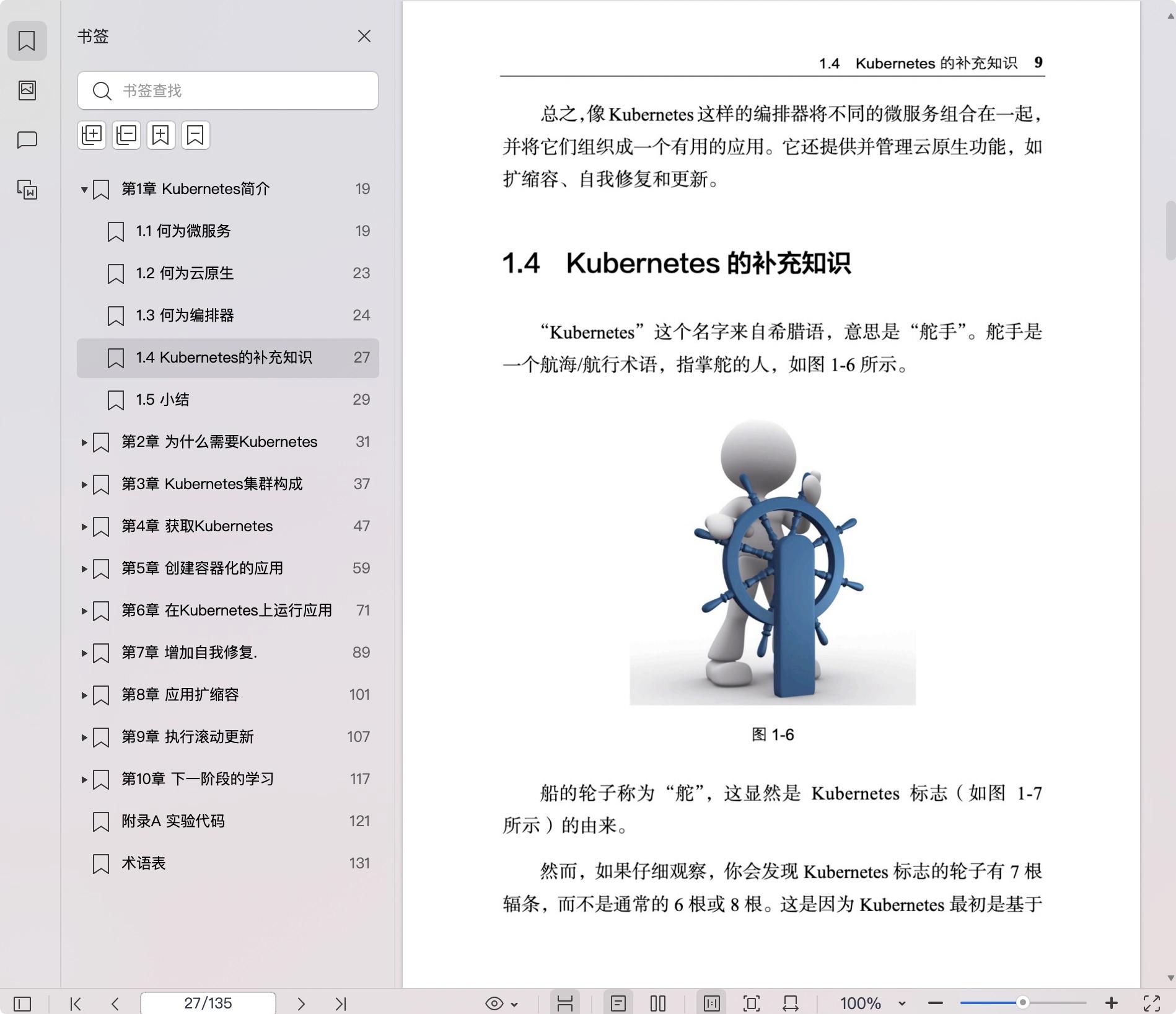Click vertical scrollbar thumb of document
The width and height of the screenshot is (1176, 1014).
[x=1170, y=231]
